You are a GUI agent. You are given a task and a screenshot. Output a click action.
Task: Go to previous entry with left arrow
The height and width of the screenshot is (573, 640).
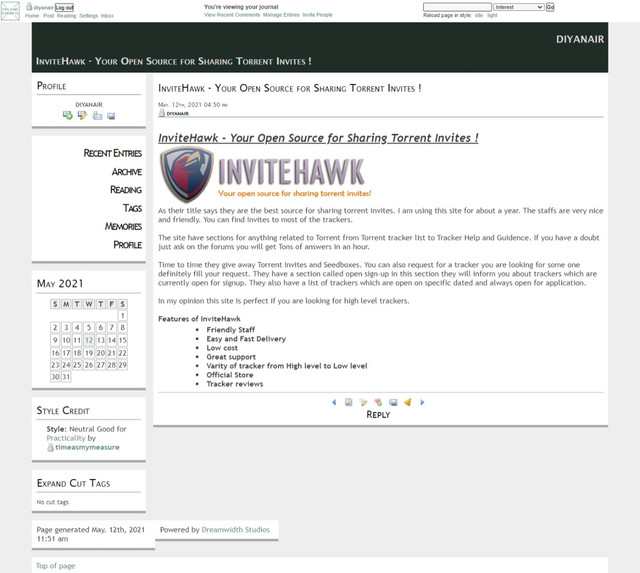point(334,402)
